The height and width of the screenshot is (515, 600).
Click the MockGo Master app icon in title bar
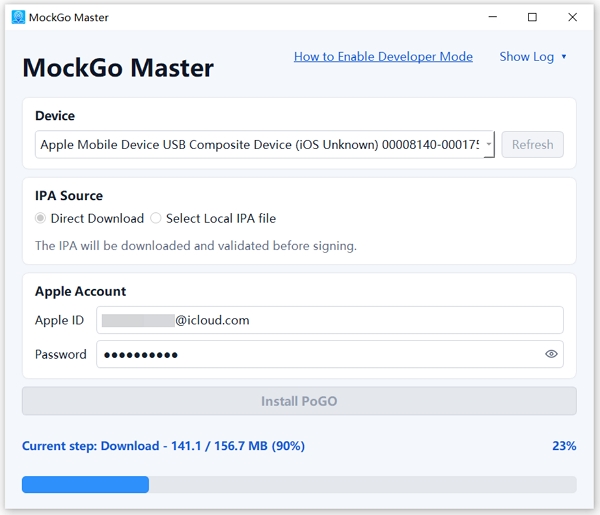18,17
